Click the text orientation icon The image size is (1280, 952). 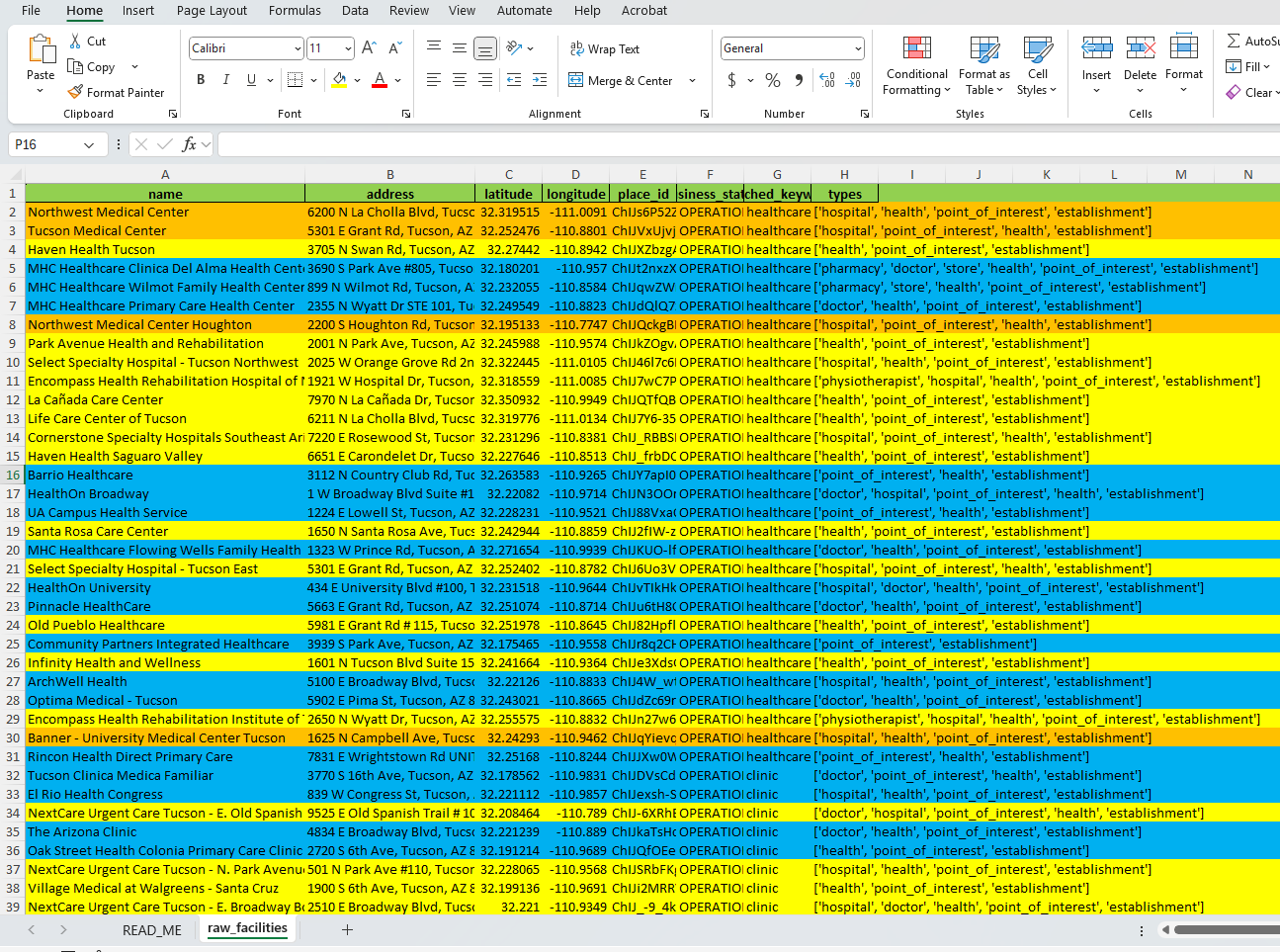(x=514, y=47)
